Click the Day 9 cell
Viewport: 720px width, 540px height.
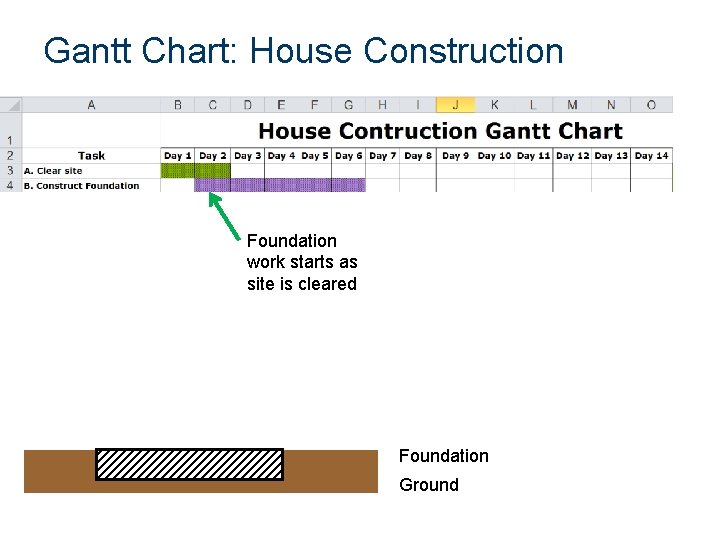point(456,156)
